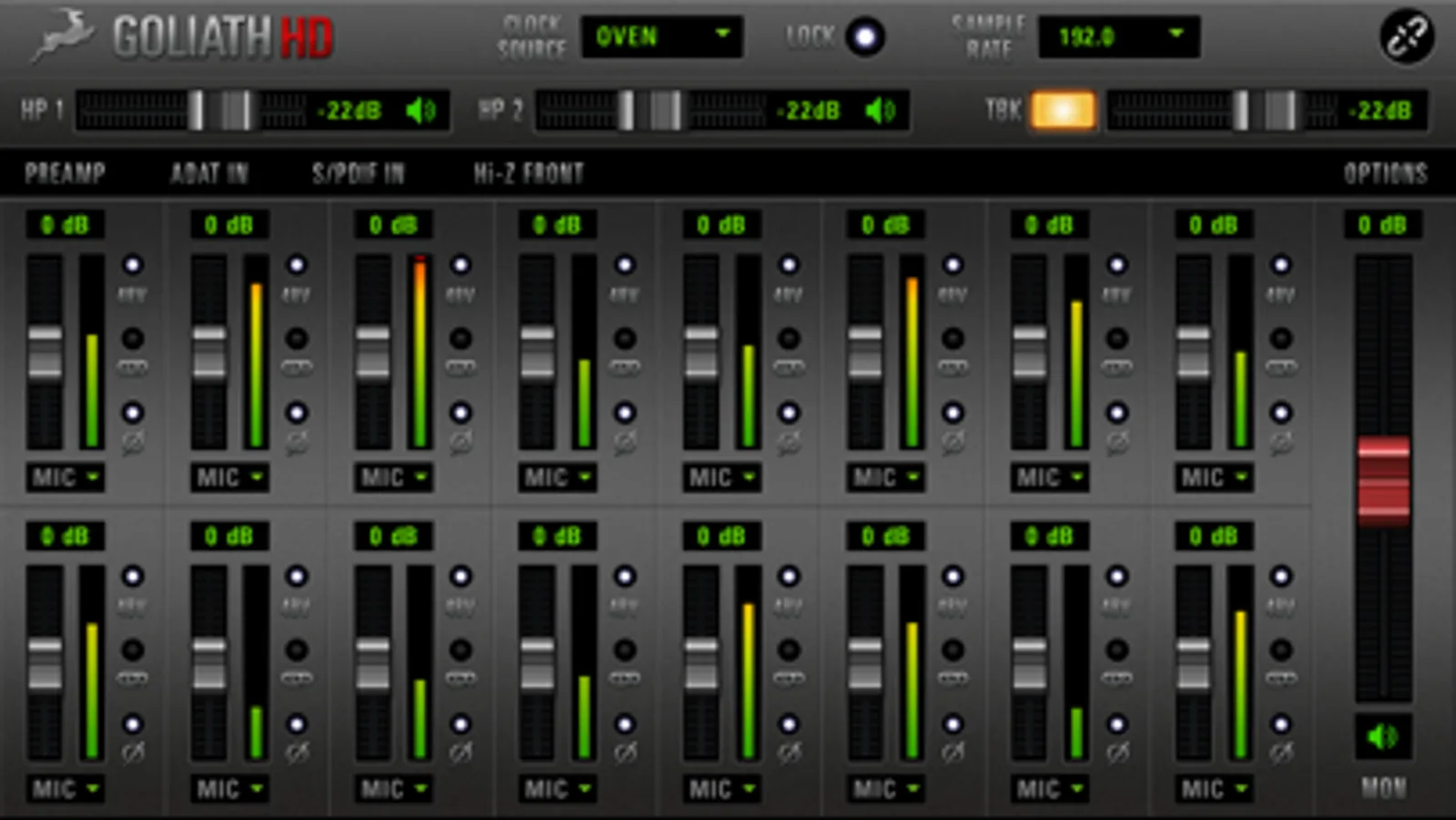Open MIC dropdown on second bottom-row channel
This screenshot has width=1456, height=820.
tap(229, 789)
